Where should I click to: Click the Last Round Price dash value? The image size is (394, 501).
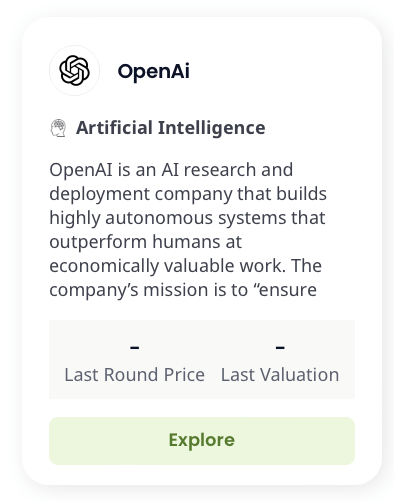[x=135, y=348]
